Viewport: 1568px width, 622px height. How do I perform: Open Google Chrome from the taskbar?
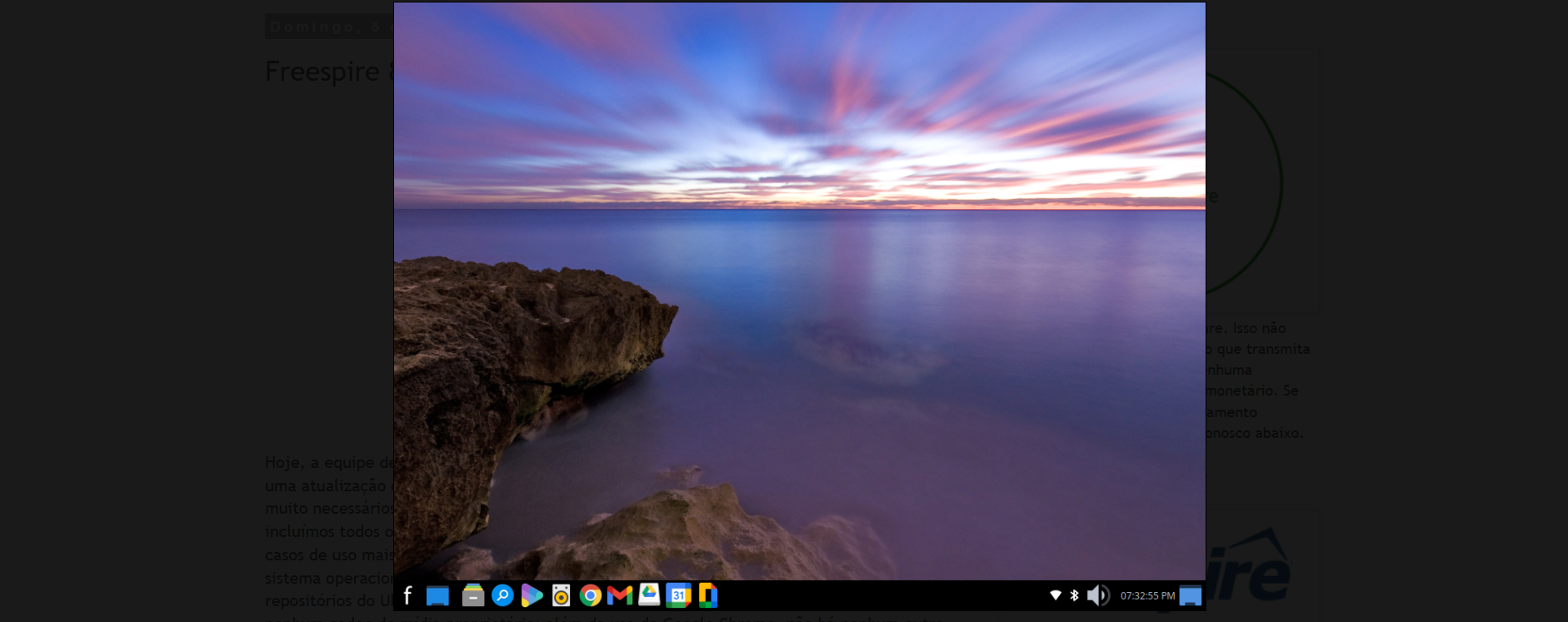[591, 595]
